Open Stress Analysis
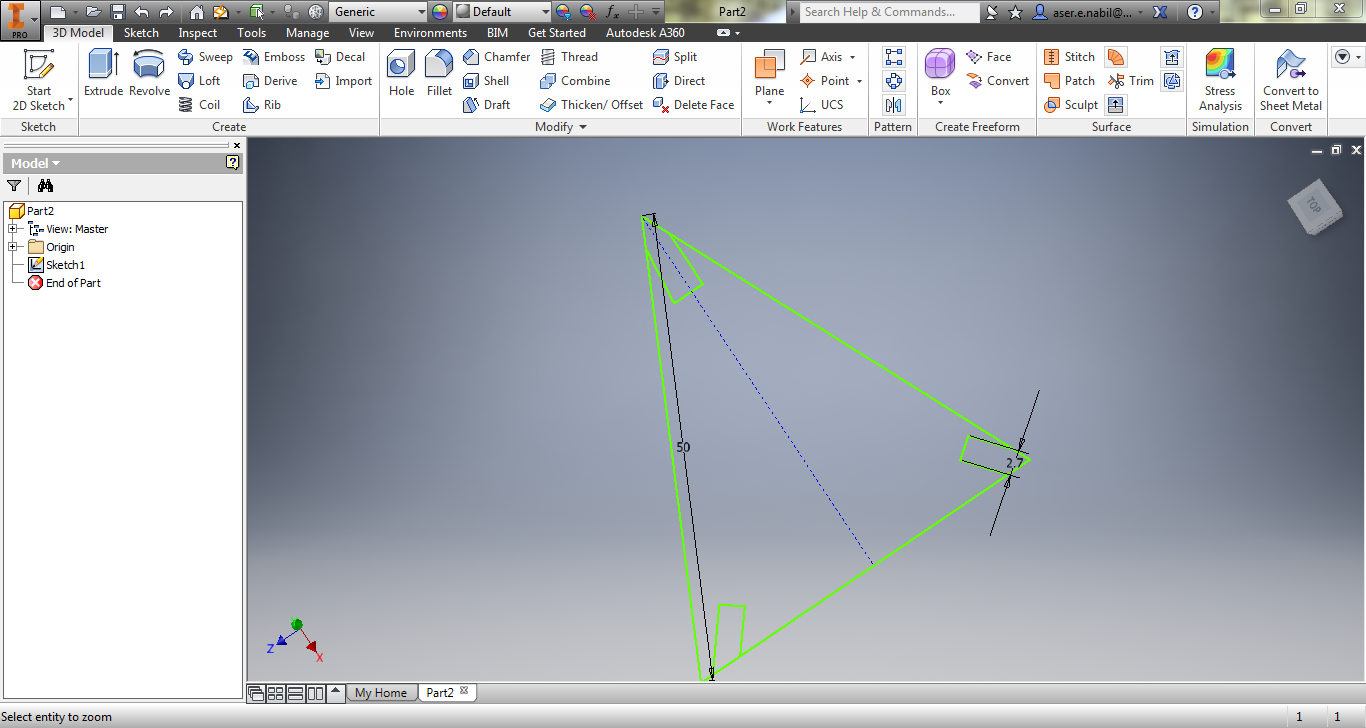This screenshot has height=728, width=1366. [x=1220, y=80]
